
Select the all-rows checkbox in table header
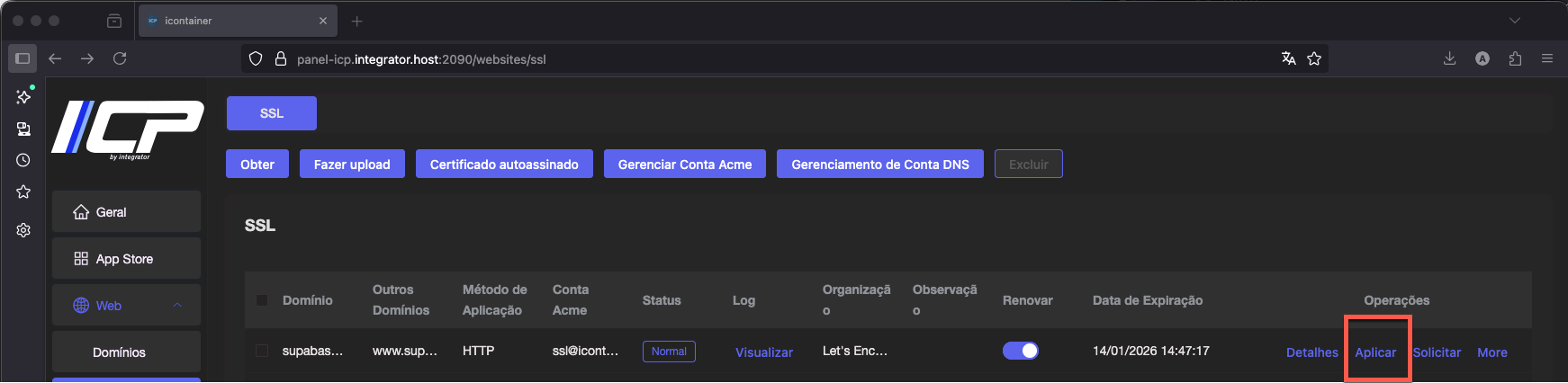pos(262,300)
